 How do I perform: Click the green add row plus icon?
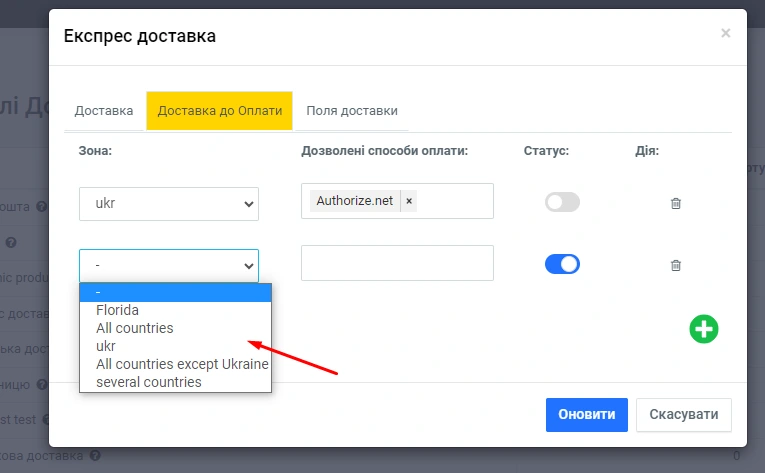[704, 329]
